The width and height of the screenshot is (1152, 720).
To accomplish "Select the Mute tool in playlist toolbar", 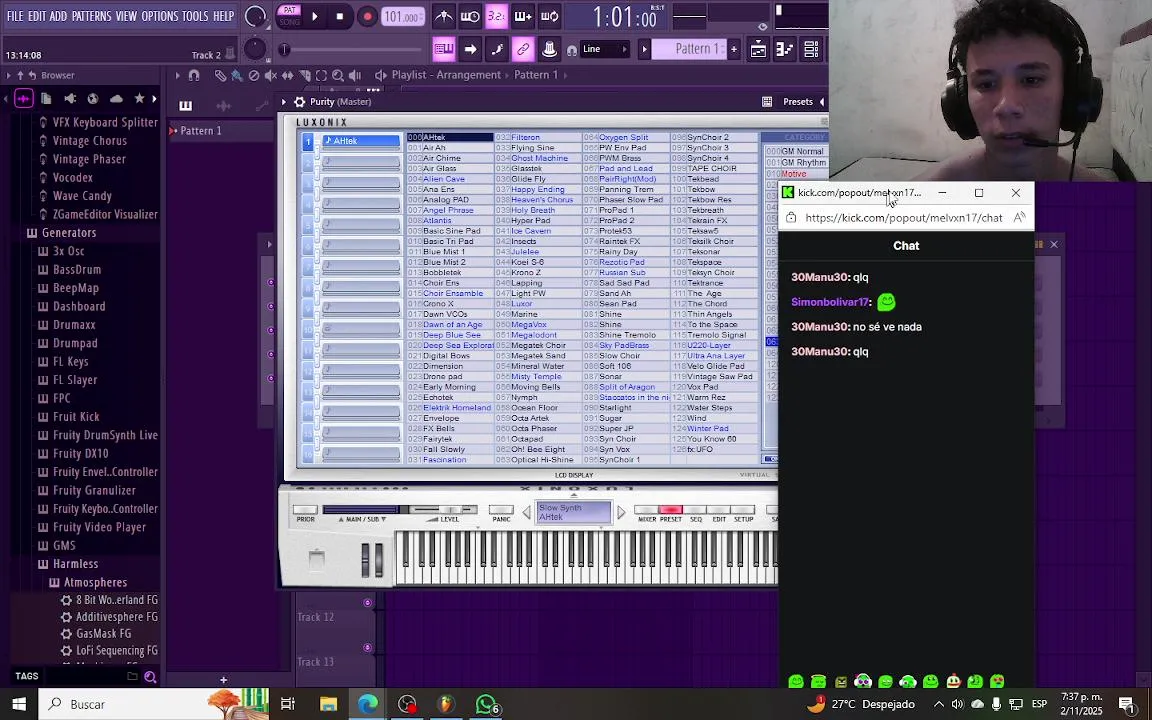I will click(270, 75).
